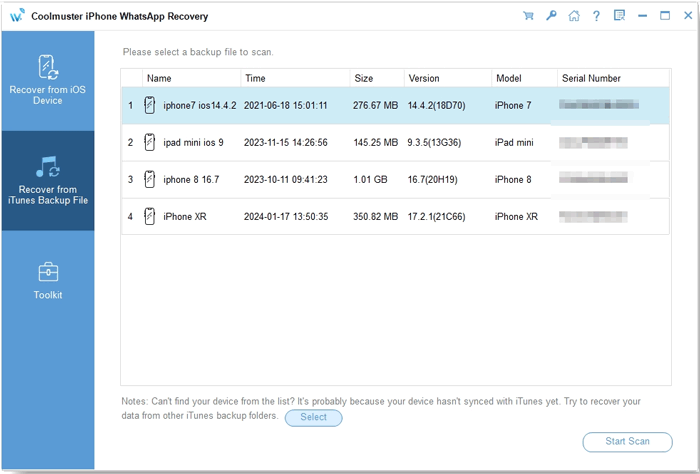Close the Coolmuster window
This screenshot has width=700, height=474.
coord(688,16)
